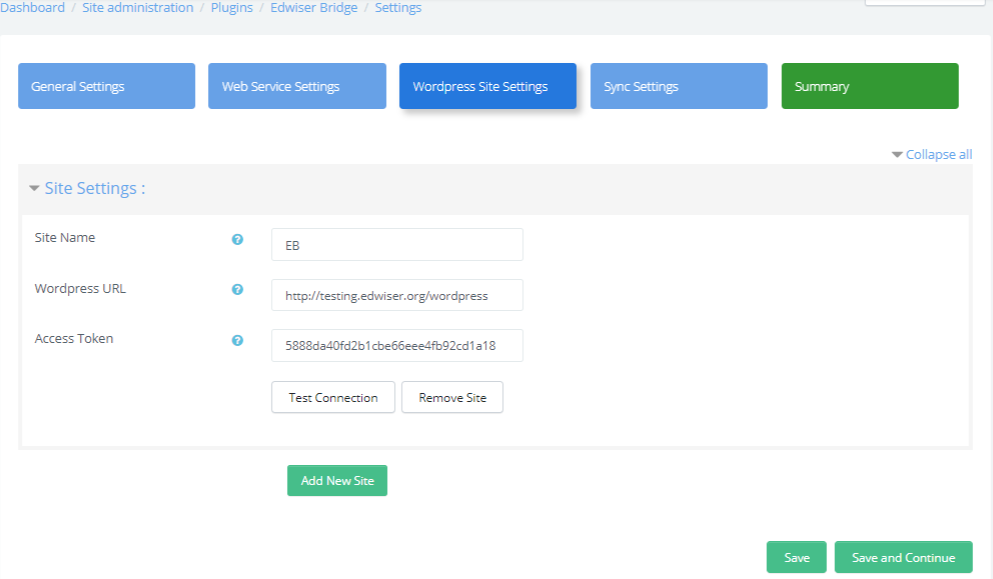Click the Test Connection button
Image resolution: width=993 pixels, height=579 pixels.
[333, 397]
